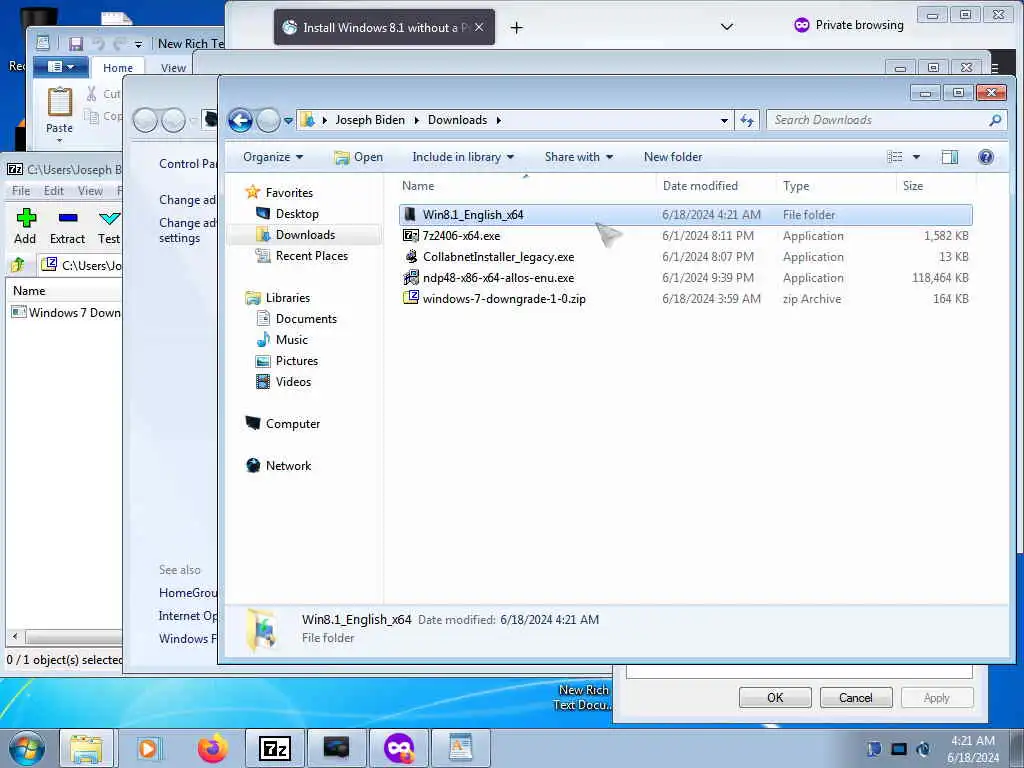Click New folder button
Image resolution: width=1024 pixels, height=768 pixels.
click(673, 157)
